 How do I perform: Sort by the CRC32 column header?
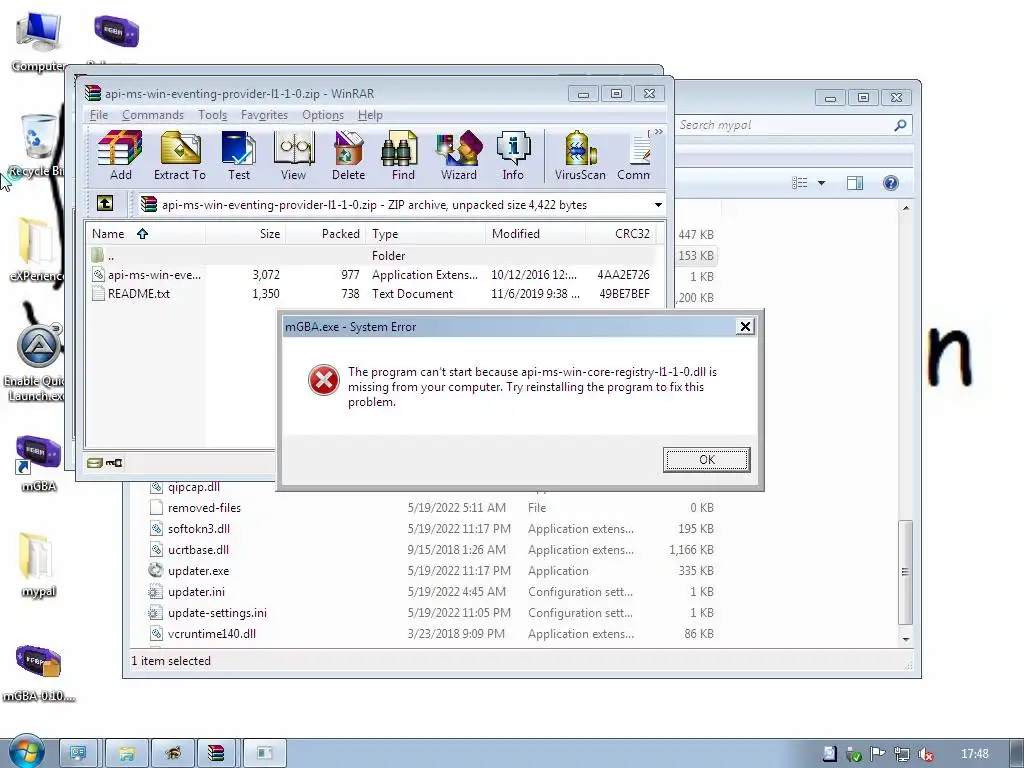point(620,234)
